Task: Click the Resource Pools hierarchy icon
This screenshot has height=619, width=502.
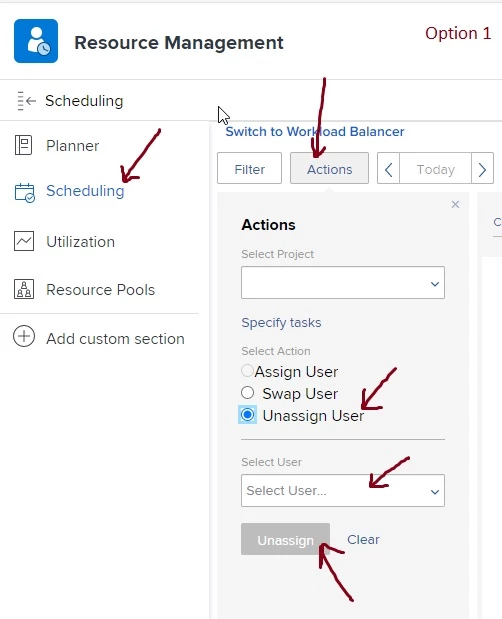Action: click(x=24, y=289)
